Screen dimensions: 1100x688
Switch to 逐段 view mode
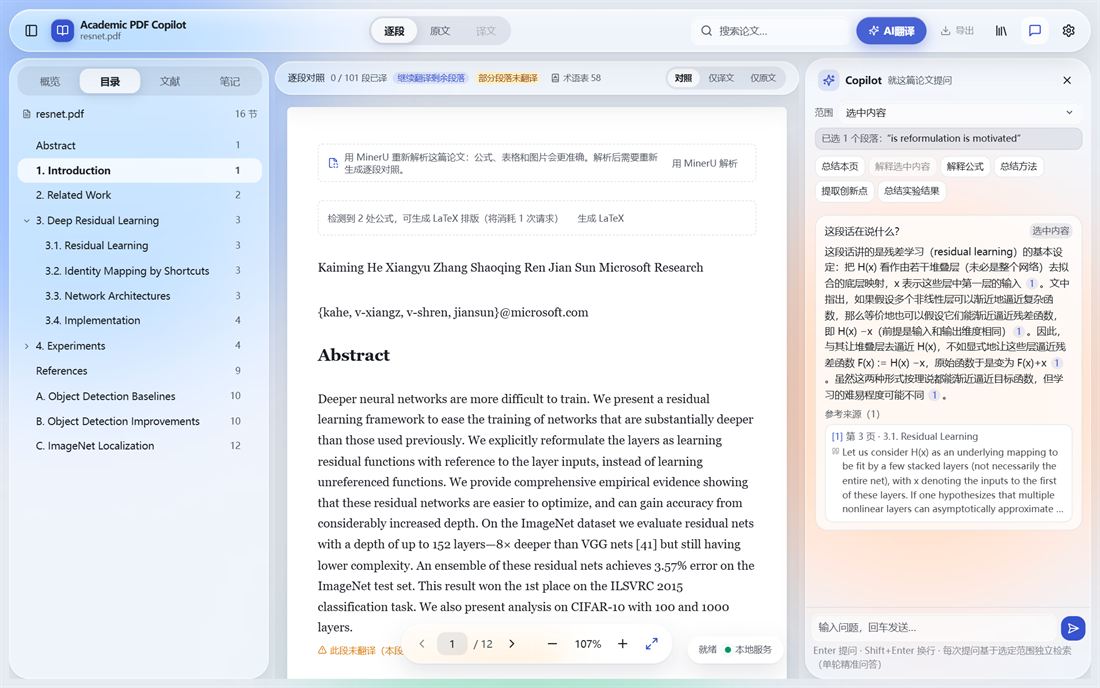coord(394,31)
